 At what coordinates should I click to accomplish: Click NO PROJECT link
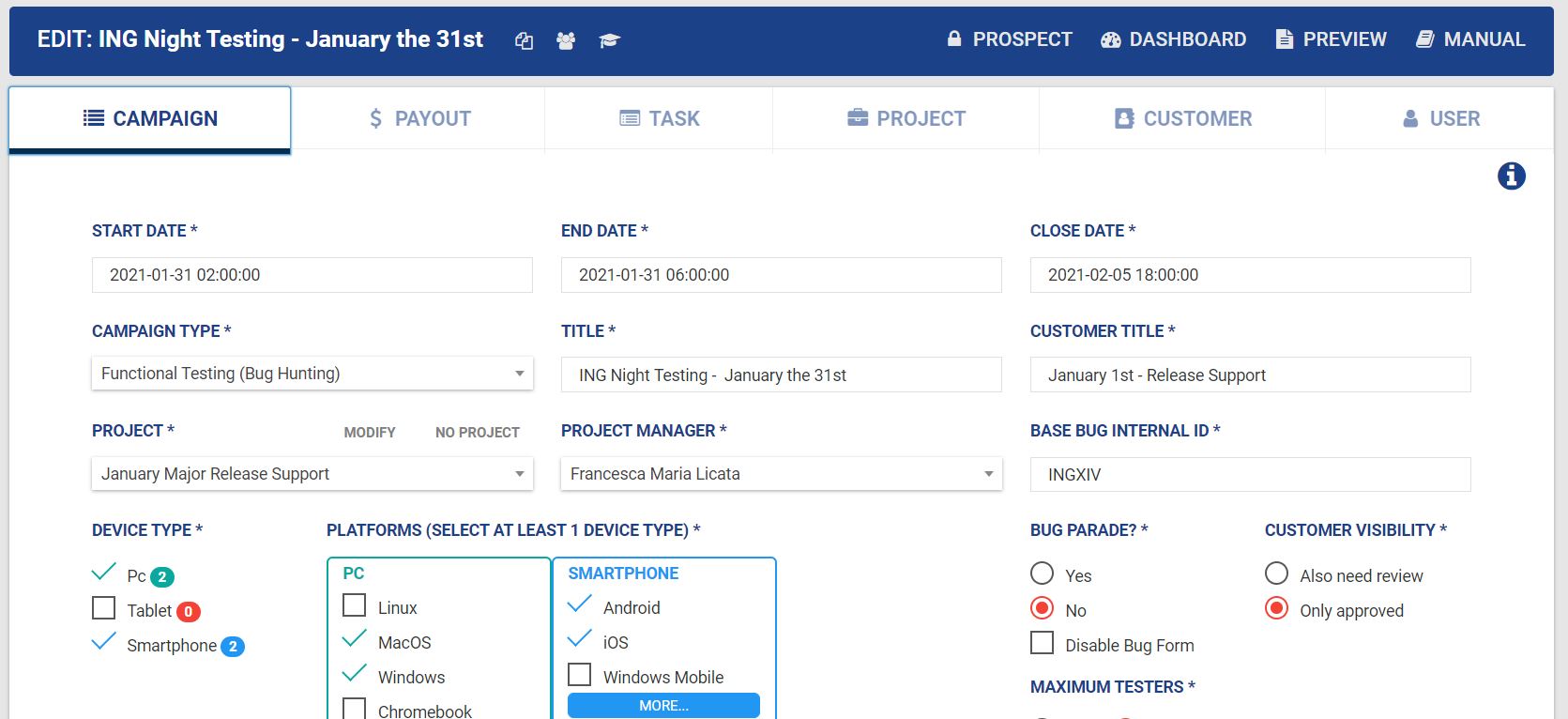(478, 433)
